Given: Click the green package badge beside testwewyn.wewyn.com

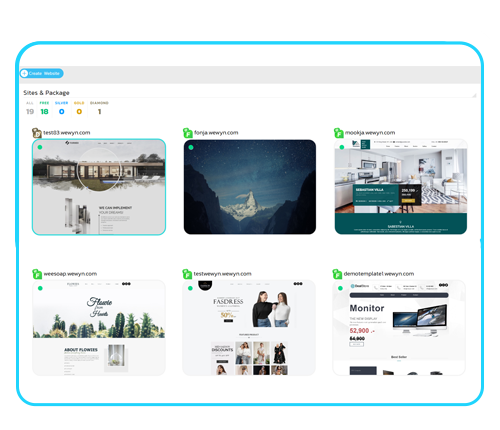Looking at the screenshot, I should tap(187, 274).
